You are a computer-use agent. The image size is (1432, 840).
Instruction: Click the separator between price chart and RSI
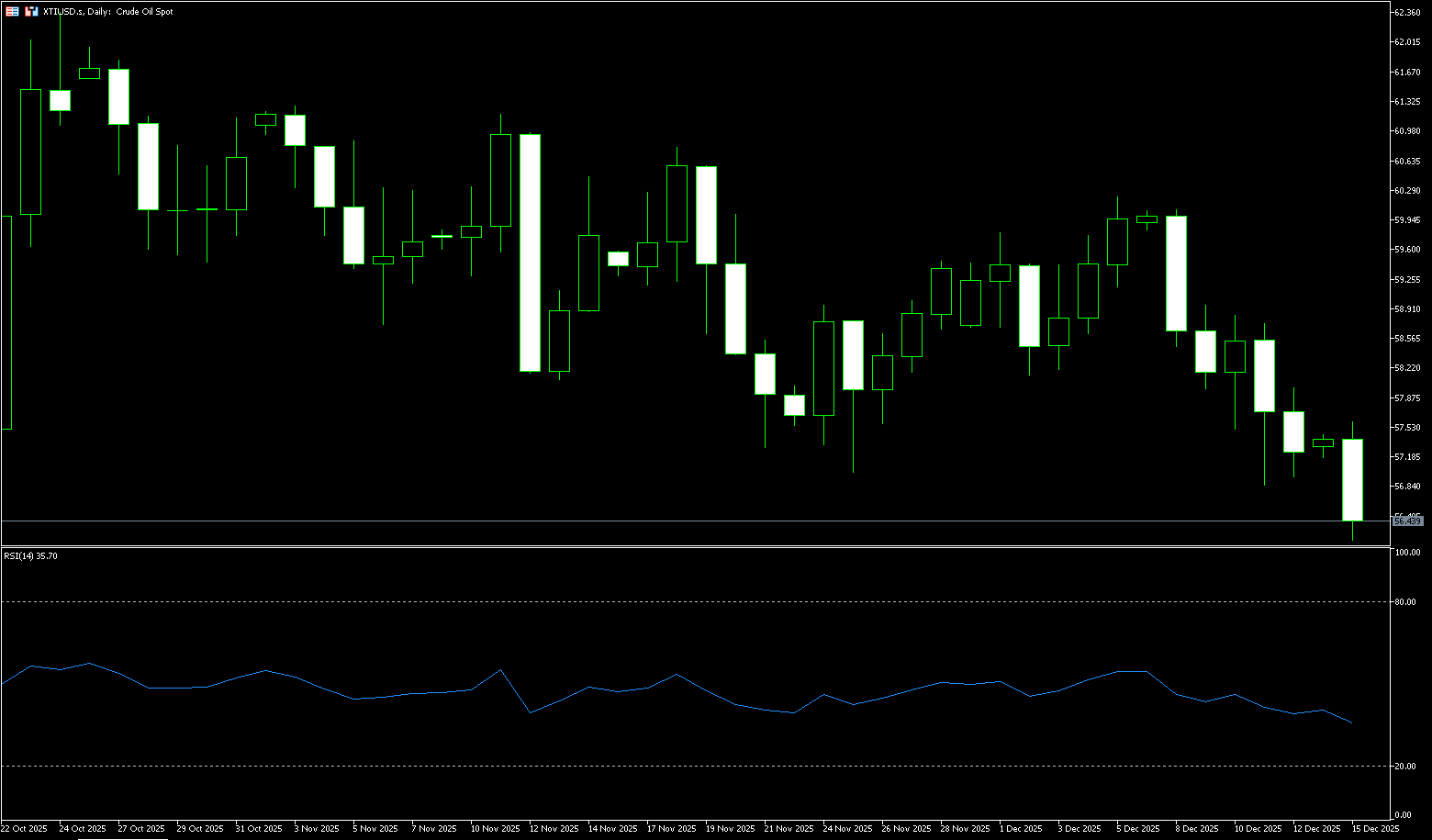[698, 546]
